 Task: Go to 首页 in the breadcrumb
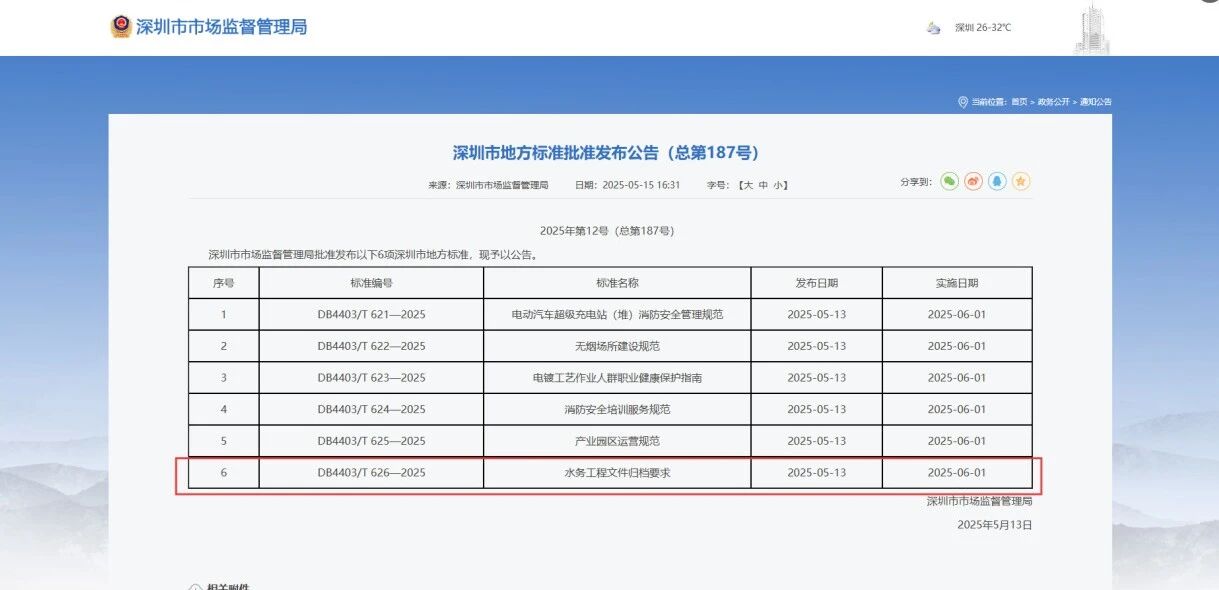click(1019, 102)
